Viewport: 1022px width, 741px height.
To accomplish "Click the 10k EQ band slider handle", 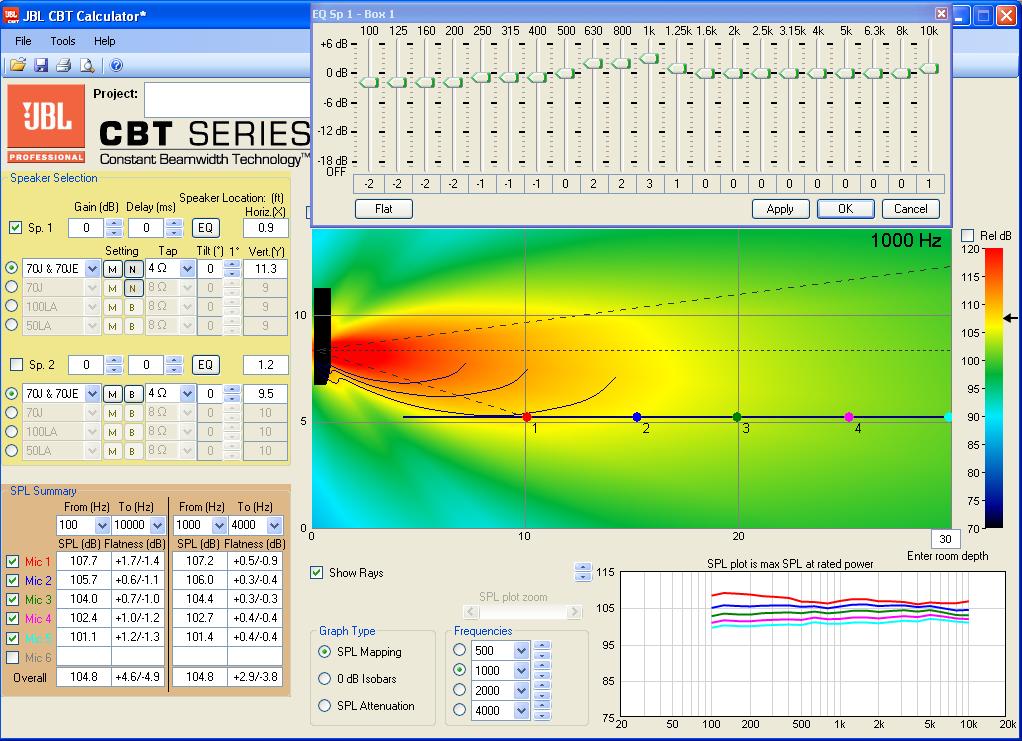I will pos(929,68).
